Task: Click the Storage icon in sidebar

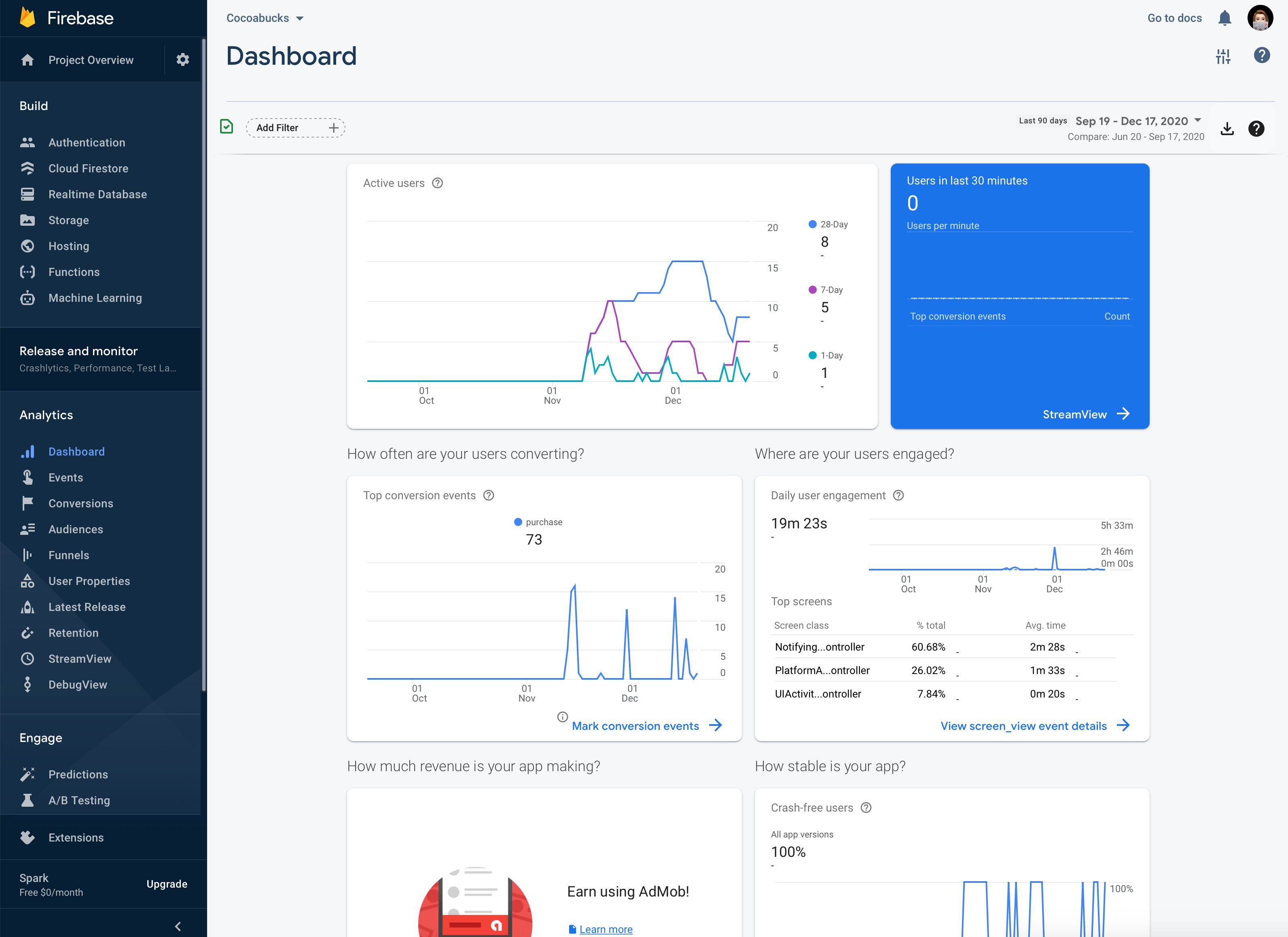Action: coord(27,220)
